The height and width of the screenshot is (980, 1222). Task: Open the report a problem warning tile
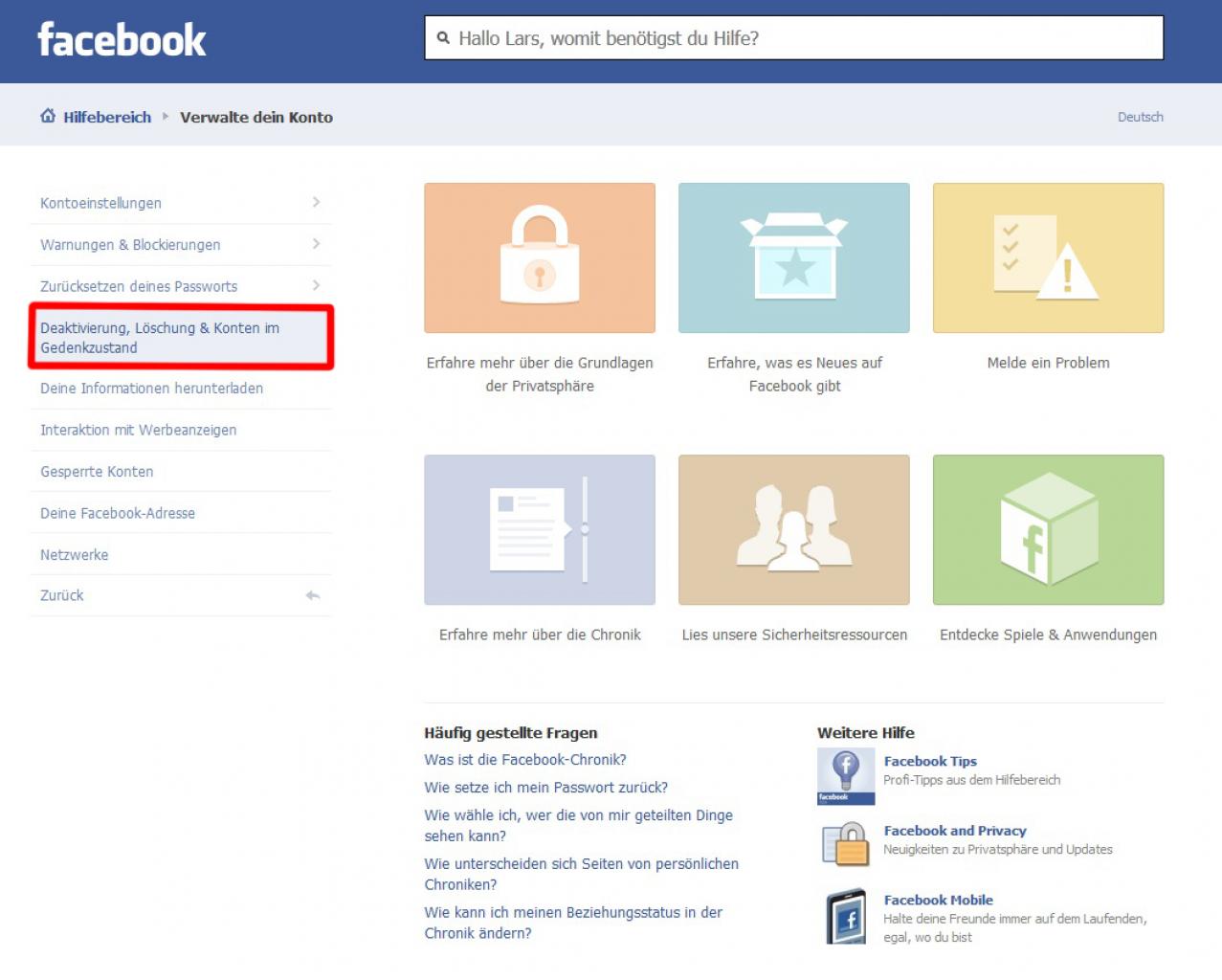coord(1049,258)
